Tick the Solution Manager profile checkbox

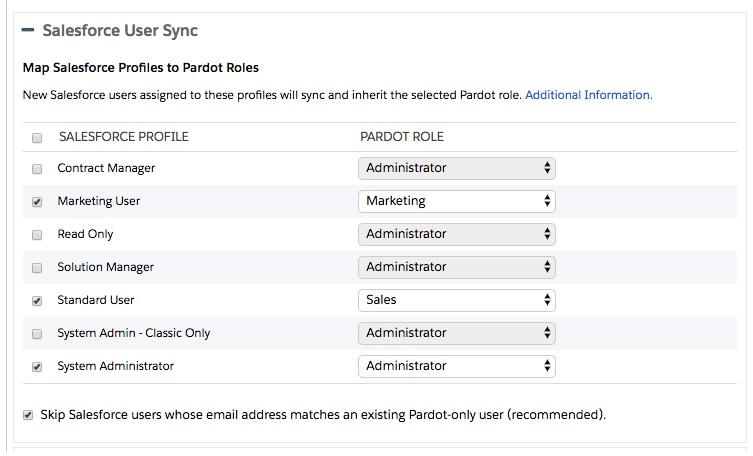coord(38,267)
